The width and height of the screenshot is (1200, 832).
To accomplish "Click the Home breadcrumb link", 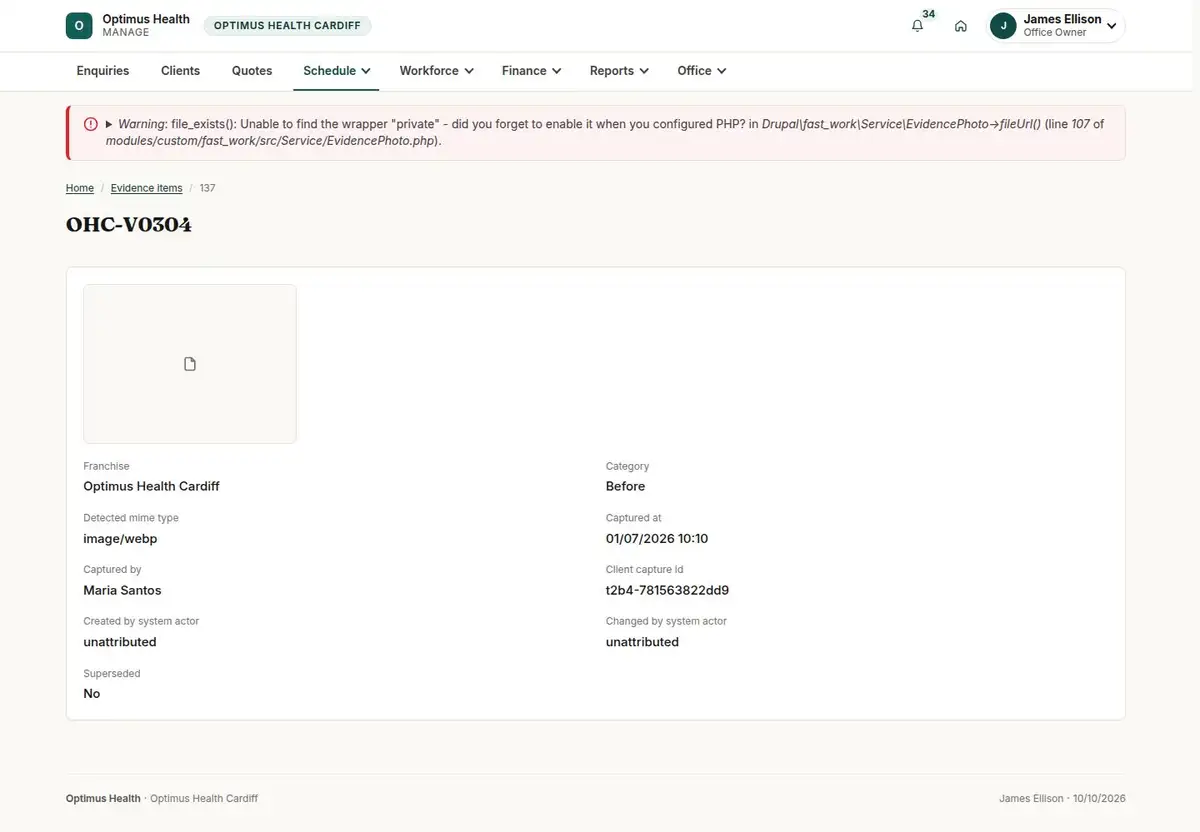I will 80,188.
